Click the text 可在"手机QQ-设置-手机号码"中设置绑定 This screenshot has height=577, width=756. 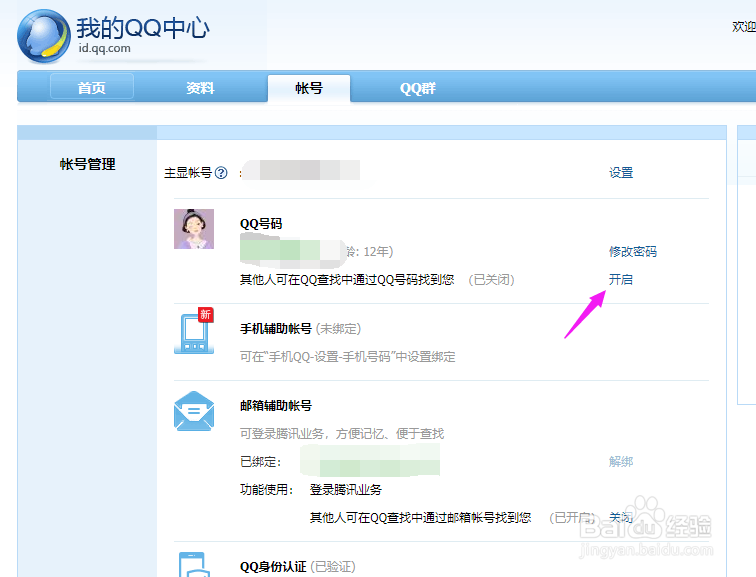(x=348, y=357)
